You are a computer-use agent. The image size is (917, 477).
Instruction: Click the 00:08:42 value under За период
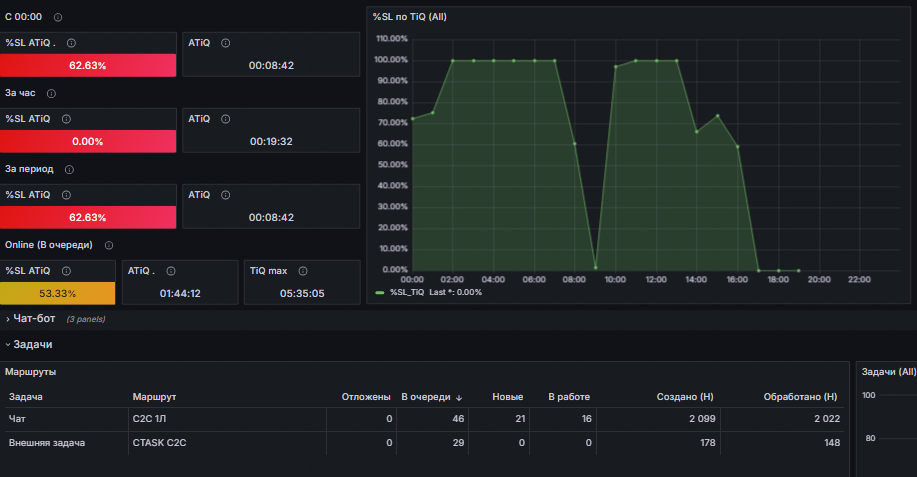[x=271, y=217]
